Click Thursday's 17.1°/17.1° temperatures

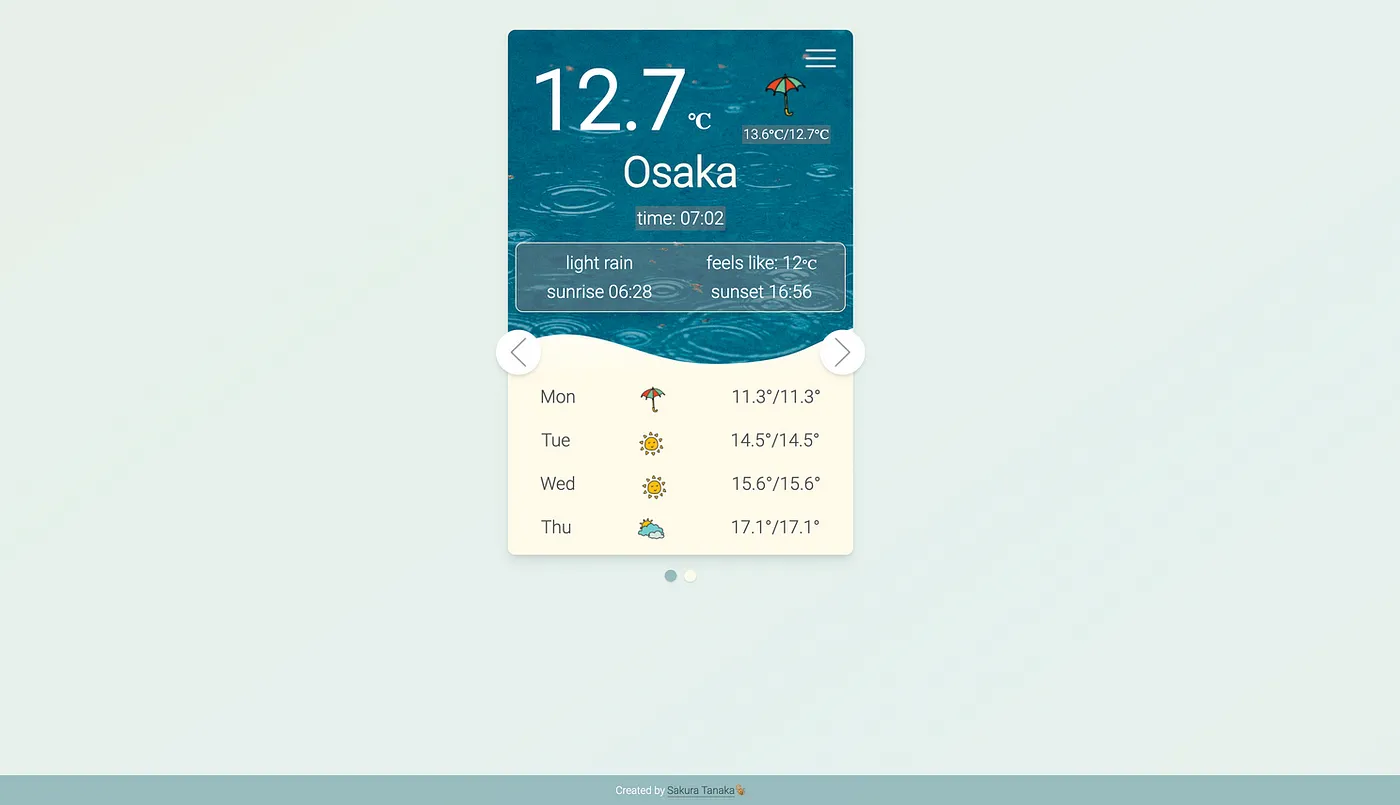point(775,527)
